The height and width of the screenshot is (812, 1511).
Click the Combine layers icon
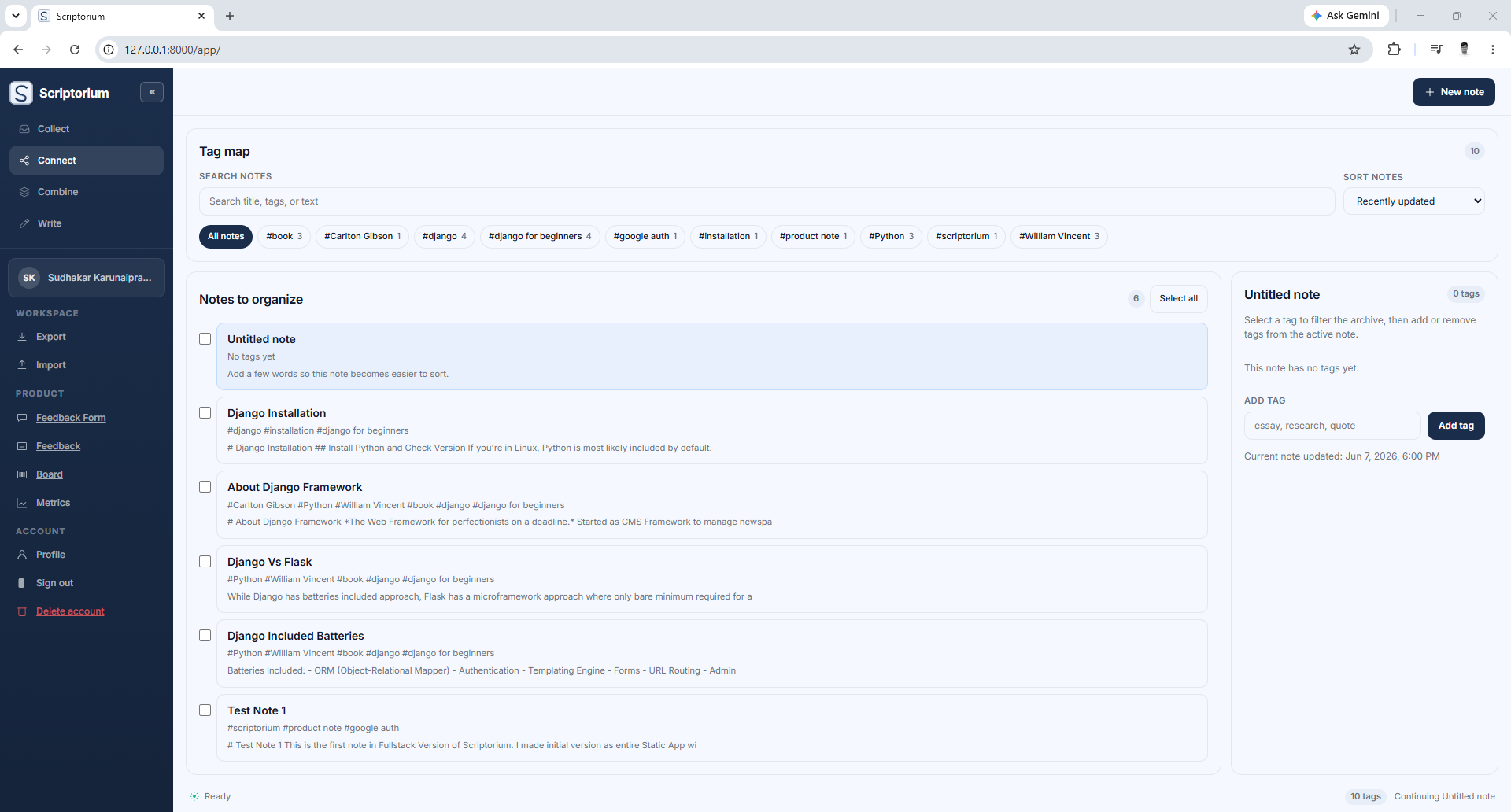click(x=24, y=192)
